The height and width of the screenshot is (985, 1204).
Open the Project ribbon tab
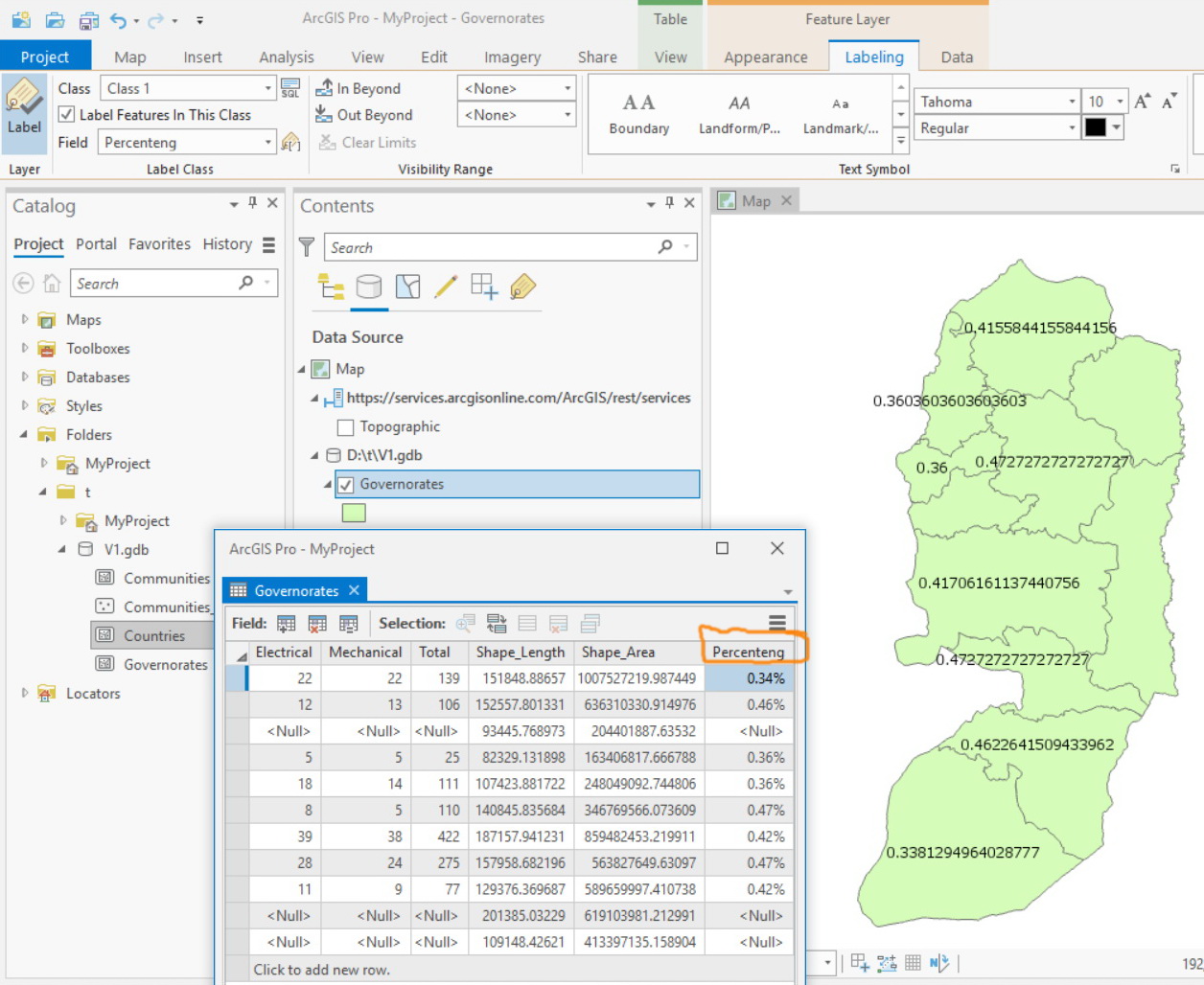(x=45, y=57)
